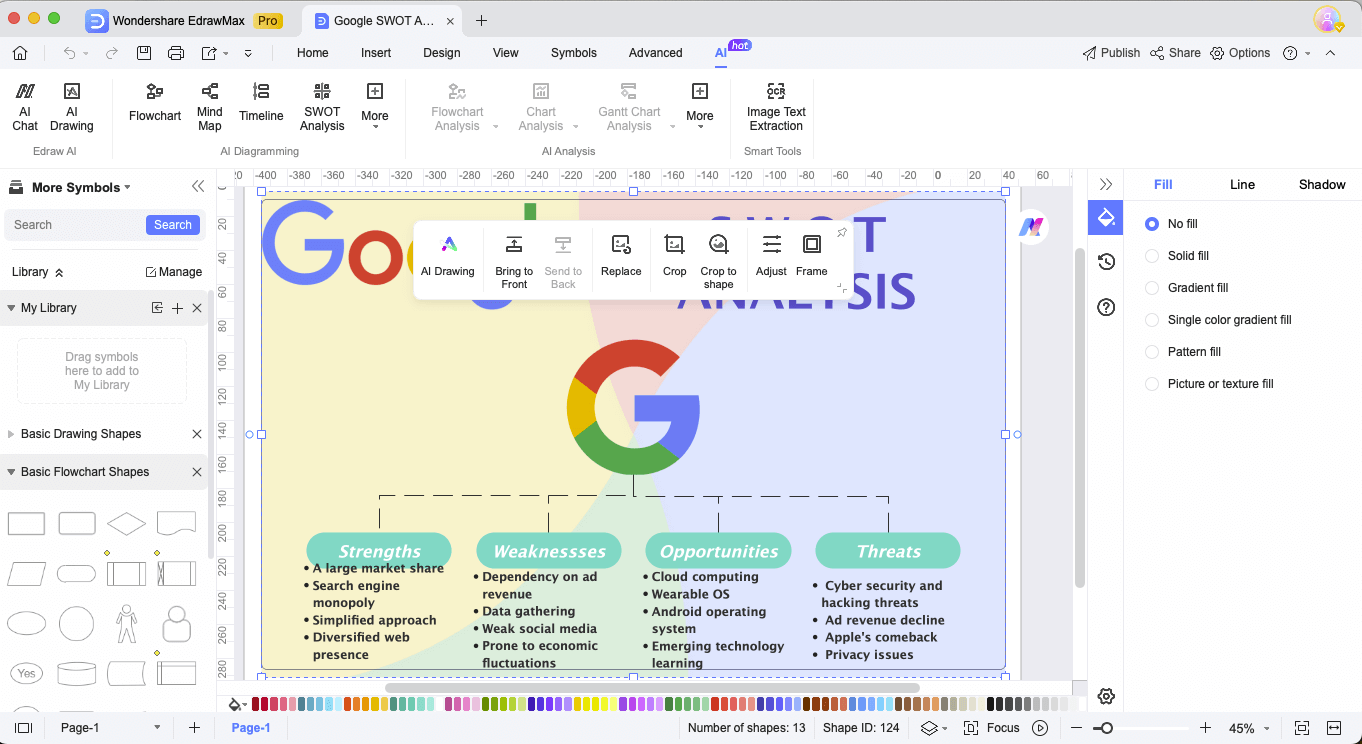The width and height of the screenshot is (1362, 744).
Task: Open the help panel icon in sidebar
Action: [x=1106, y=307]
